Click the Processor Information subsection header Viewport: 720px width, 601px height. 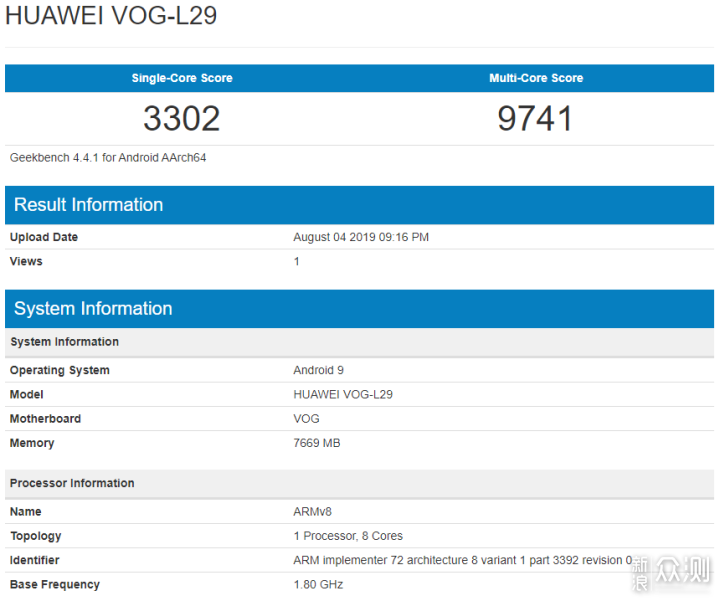[x=72, y=483]
